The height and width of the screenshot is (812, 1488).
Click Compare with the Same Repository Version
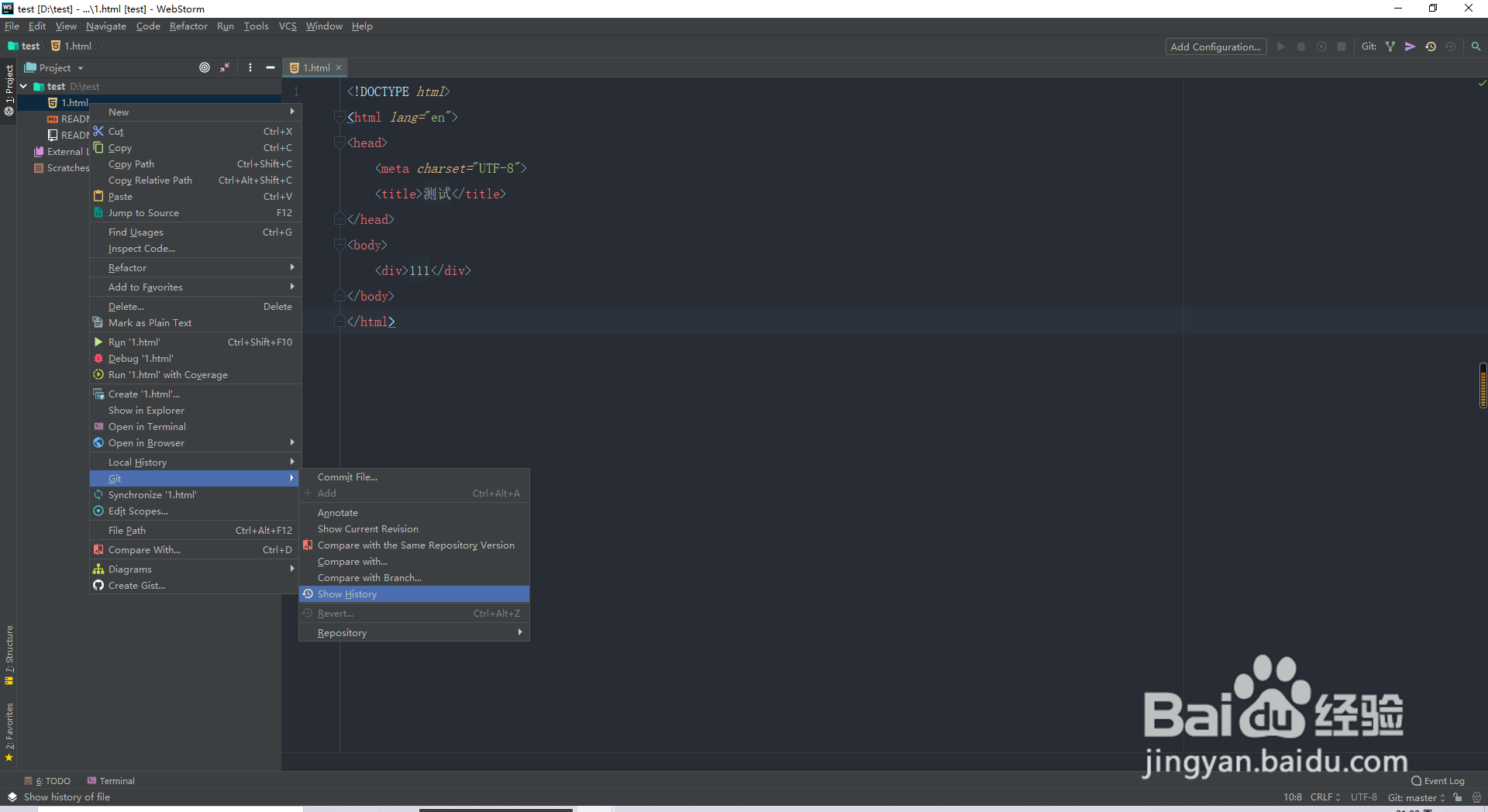(x=414, y=545)
